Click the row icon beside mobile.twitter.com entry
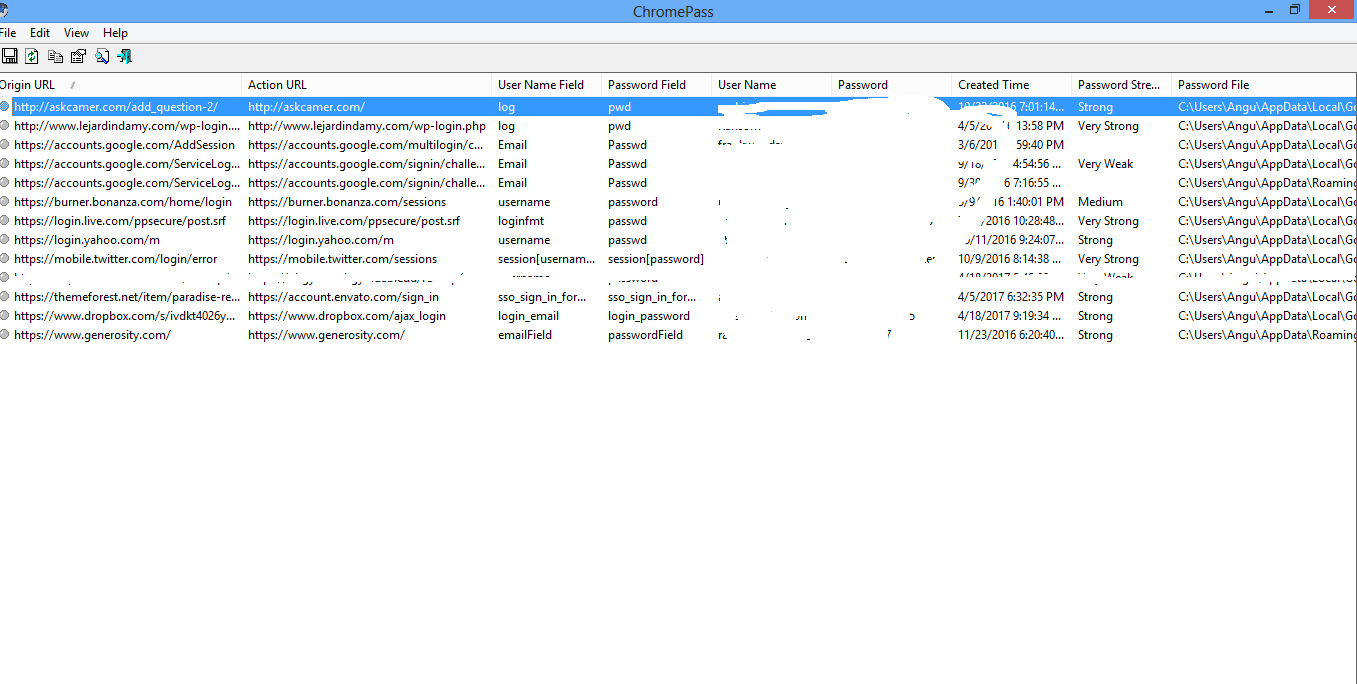Screen dimensions: 1357x684 pos(5,258)
